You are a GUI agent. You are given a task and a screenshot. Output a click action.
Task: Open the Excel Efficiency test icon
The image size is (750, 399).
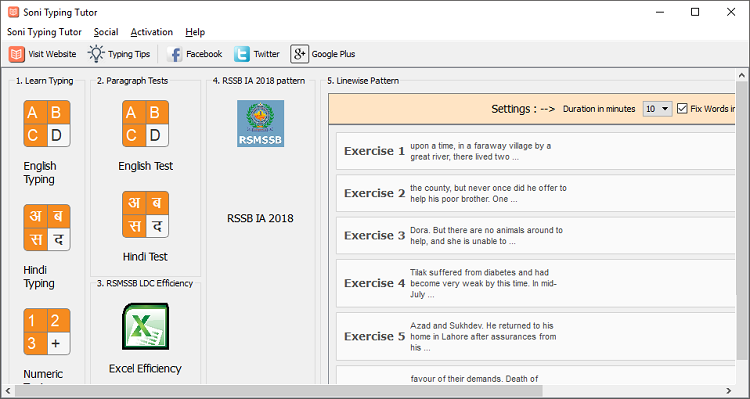point(145,326)
